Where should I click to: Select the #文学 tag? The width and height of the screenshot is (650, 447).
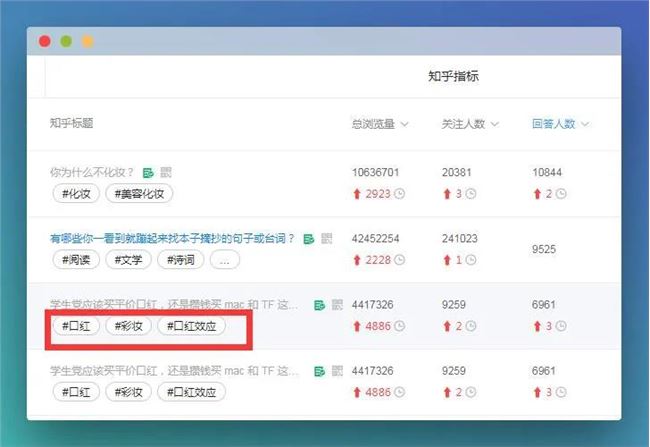(x=129, y=260)
